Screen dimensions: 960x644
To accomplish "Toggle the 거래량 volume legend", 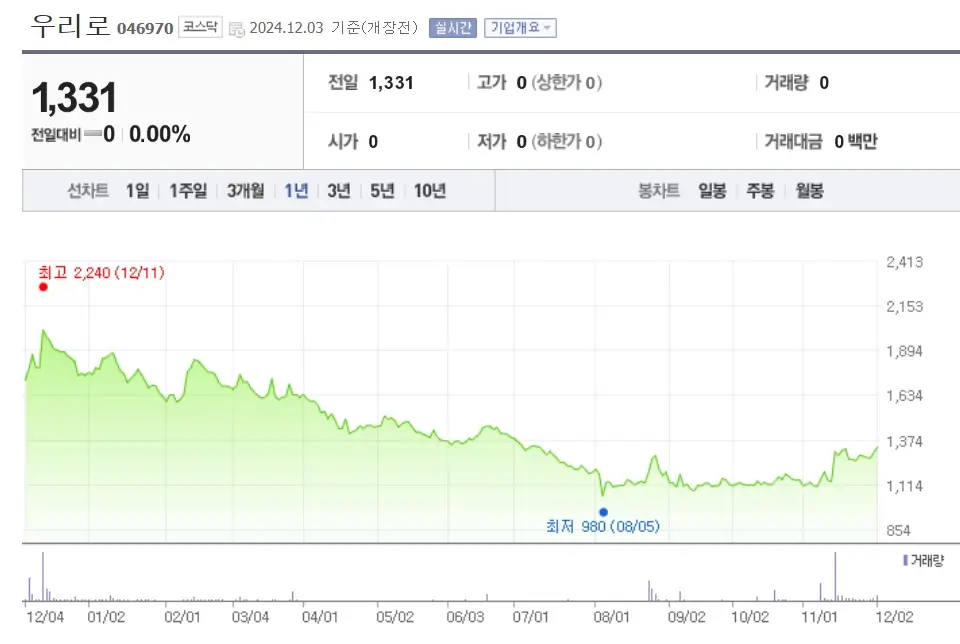I will pos(920,561).
